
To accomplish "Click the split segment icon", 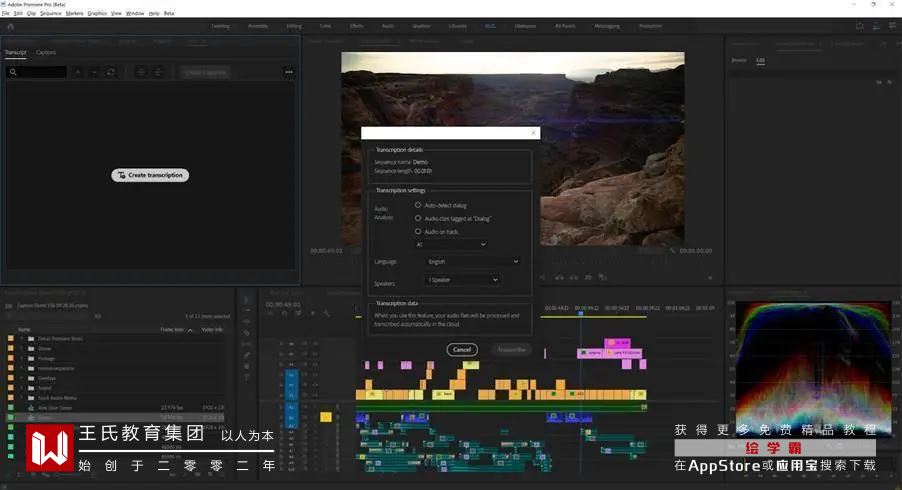I will (141, 72).
